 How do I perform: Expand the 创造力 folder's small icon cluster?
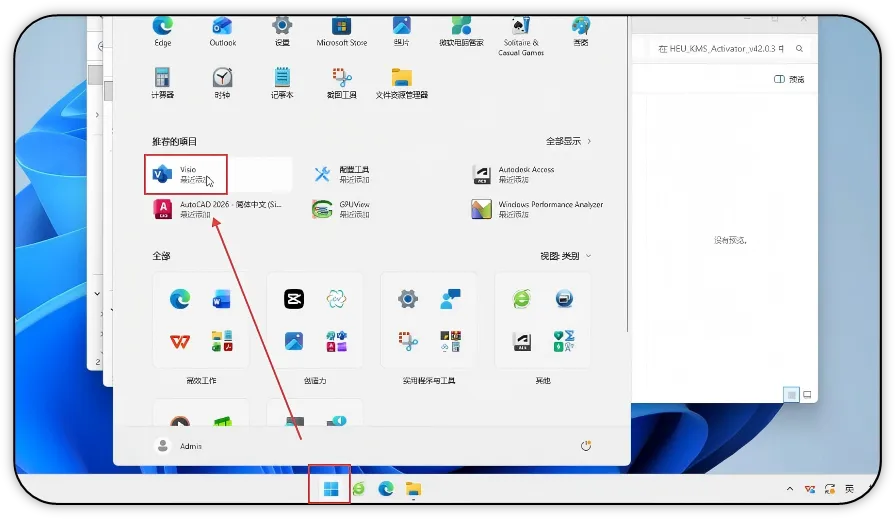[336, 341]
